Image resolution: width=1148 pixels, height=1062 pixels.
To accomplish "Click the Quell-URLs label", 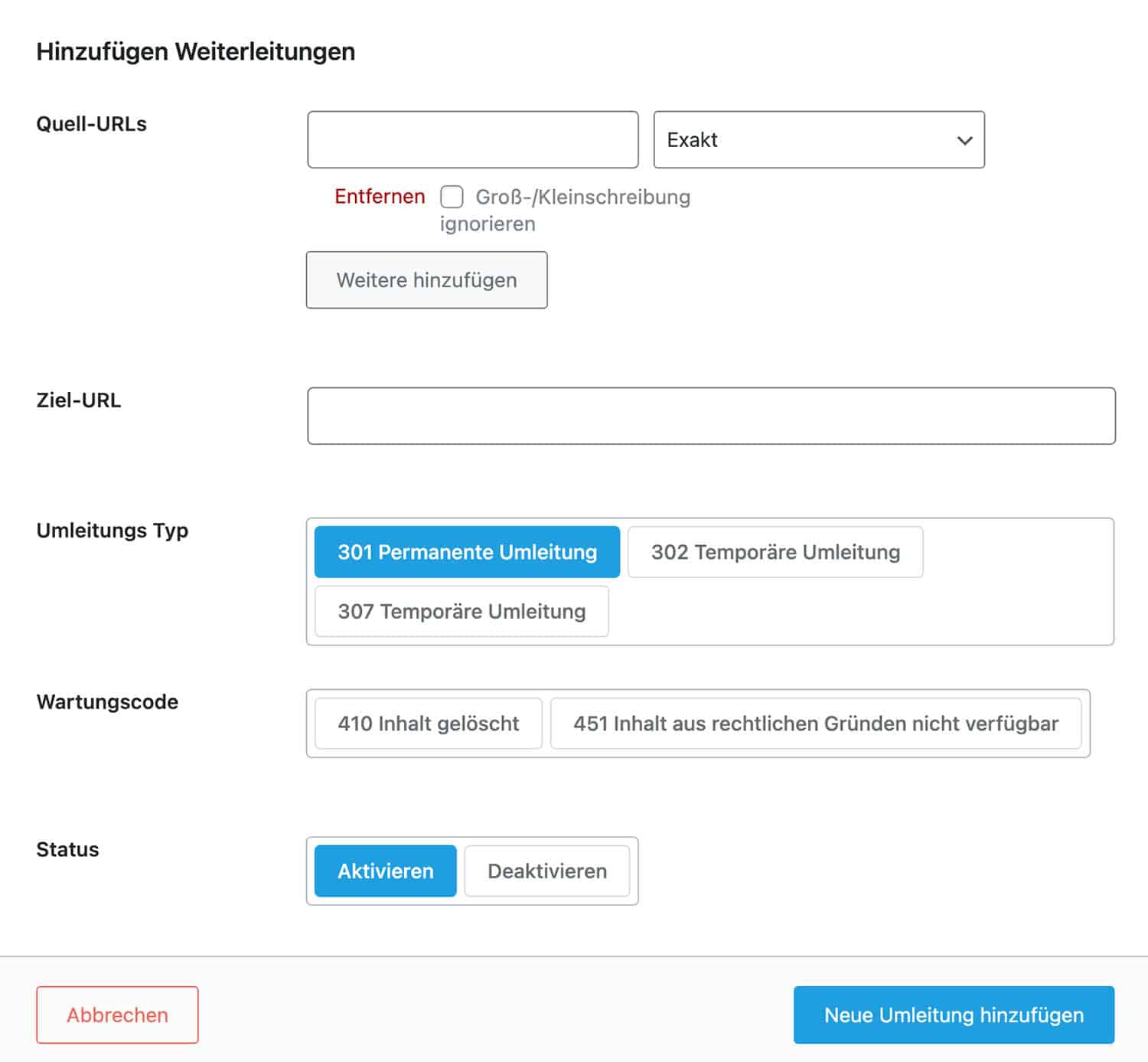I will tap(92, 124).
